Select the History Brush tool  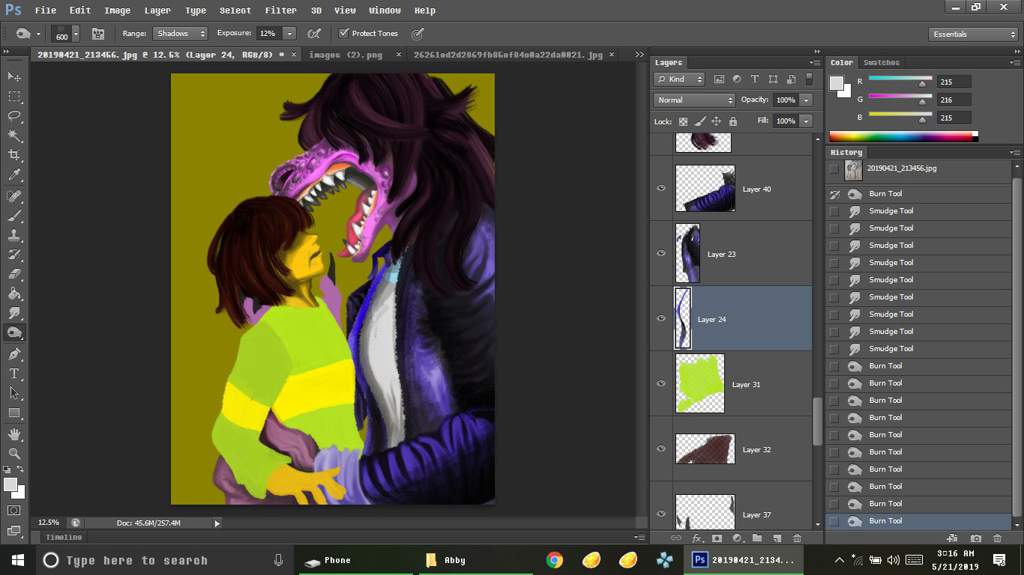pyautogui.click(x=14, y=255)
